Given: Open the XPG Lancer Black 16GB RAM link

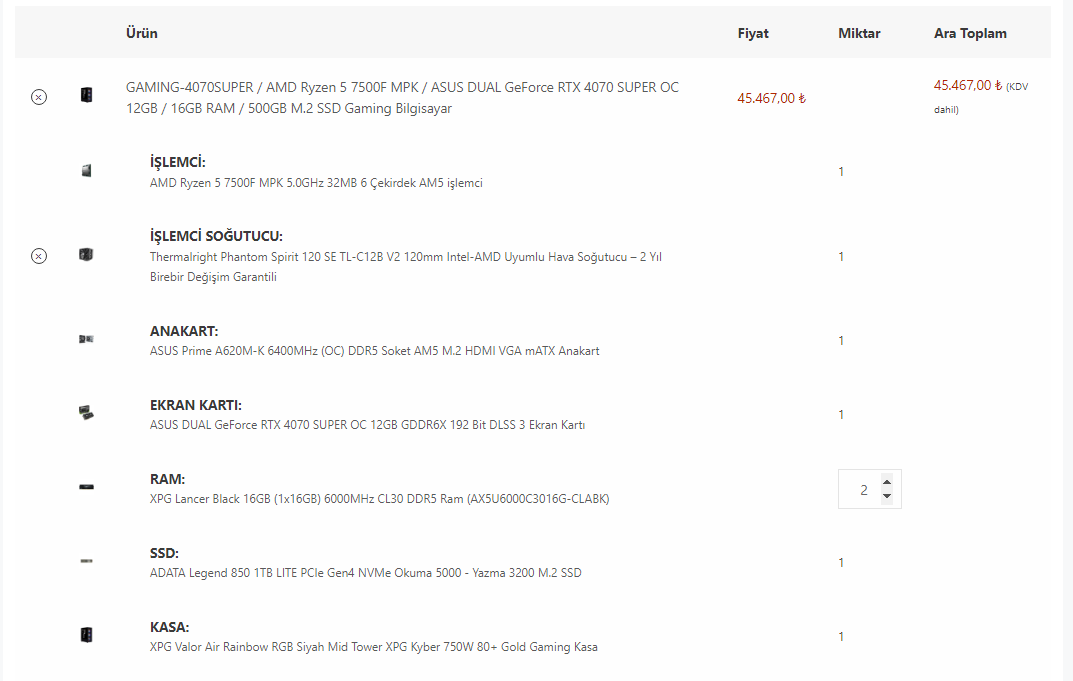Looking at the screenshot, I should 379,498.
